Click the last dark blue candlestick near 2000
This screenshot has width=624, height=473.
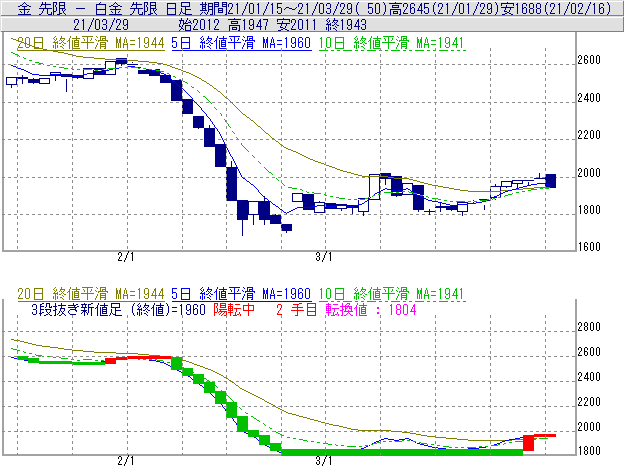[551, 181]
